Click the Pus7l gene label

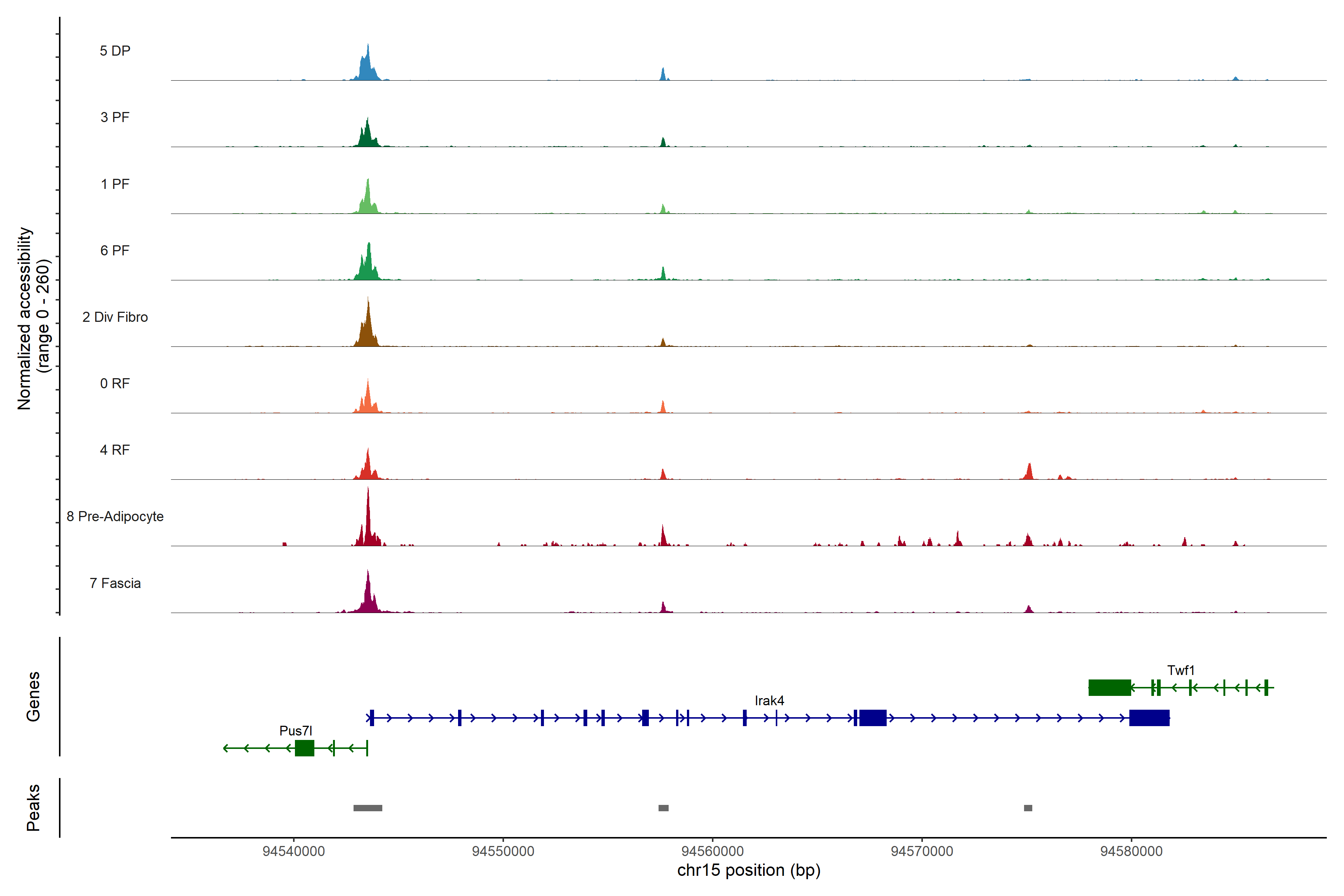[x=295, y=731]
